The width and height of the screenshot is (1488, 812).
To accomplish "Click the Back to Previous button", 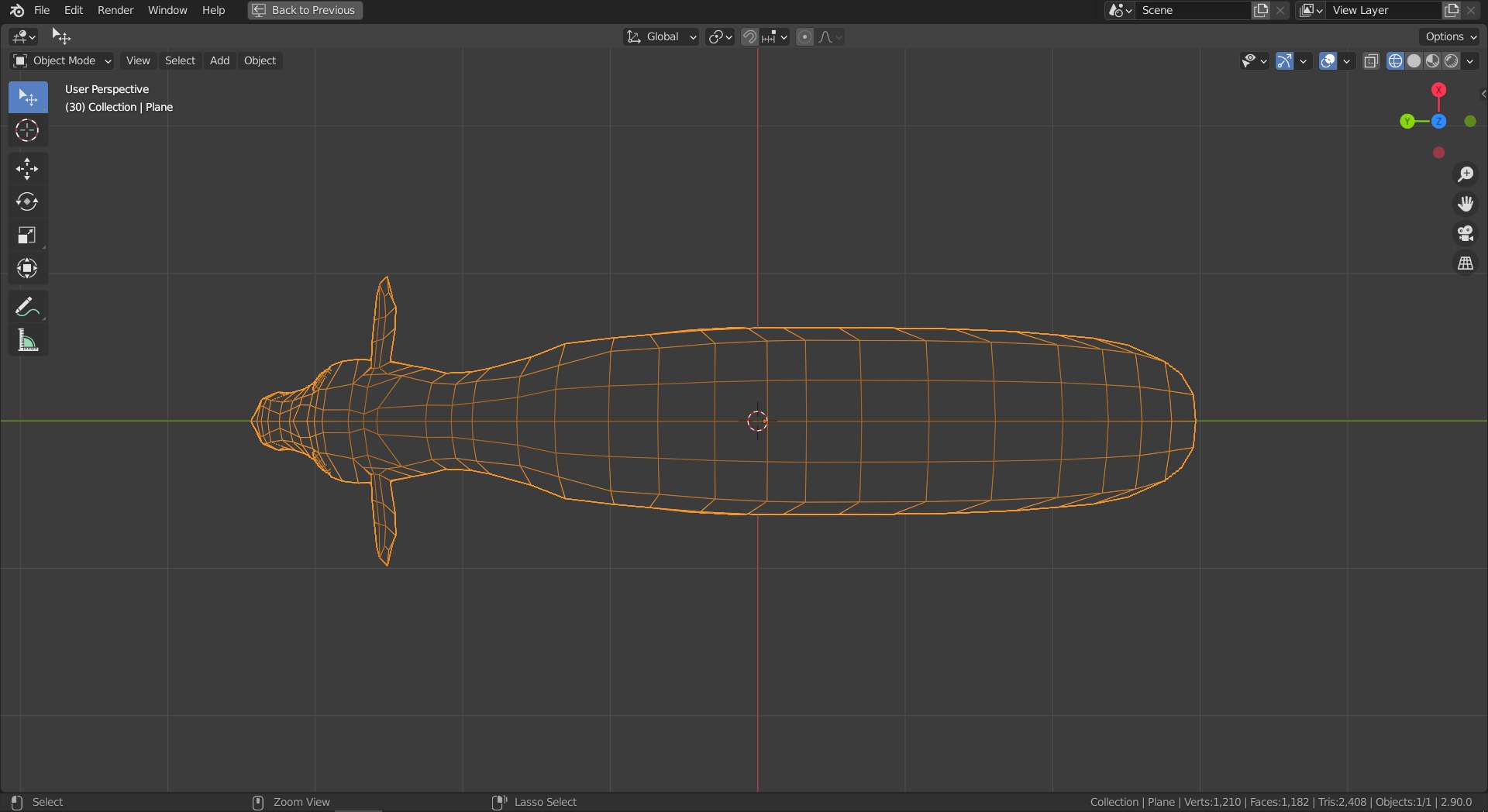I will click(x=305, y=10).
